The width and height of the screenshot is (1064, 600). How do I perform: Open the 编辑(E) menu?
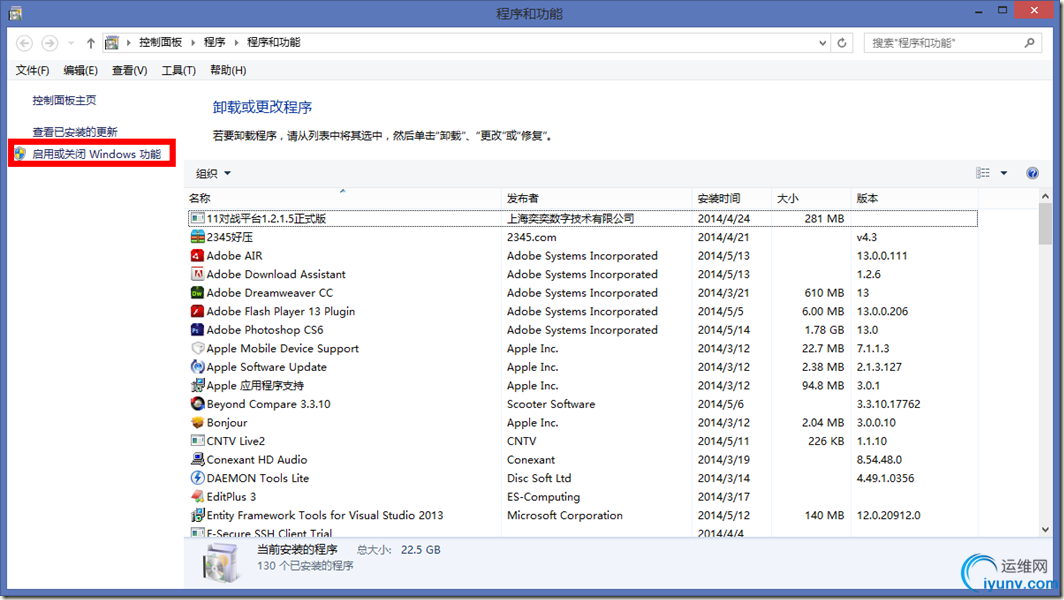pos(81,70)
